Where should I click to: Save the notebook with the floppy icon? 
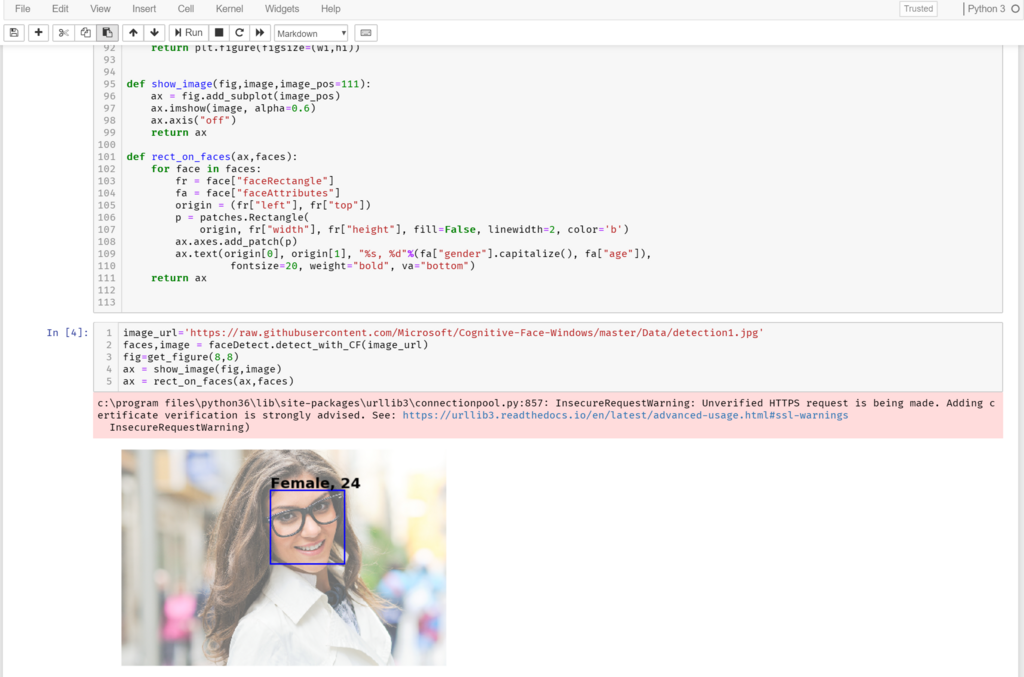pos(14,33)
